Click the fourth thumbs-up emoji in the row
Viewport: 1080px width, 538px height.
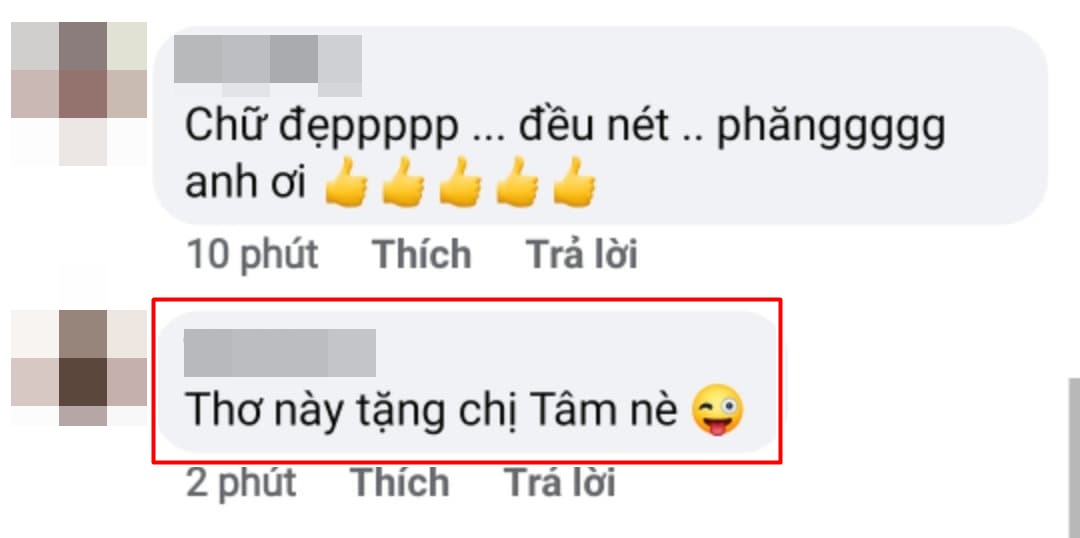click(x=517, y=183)
